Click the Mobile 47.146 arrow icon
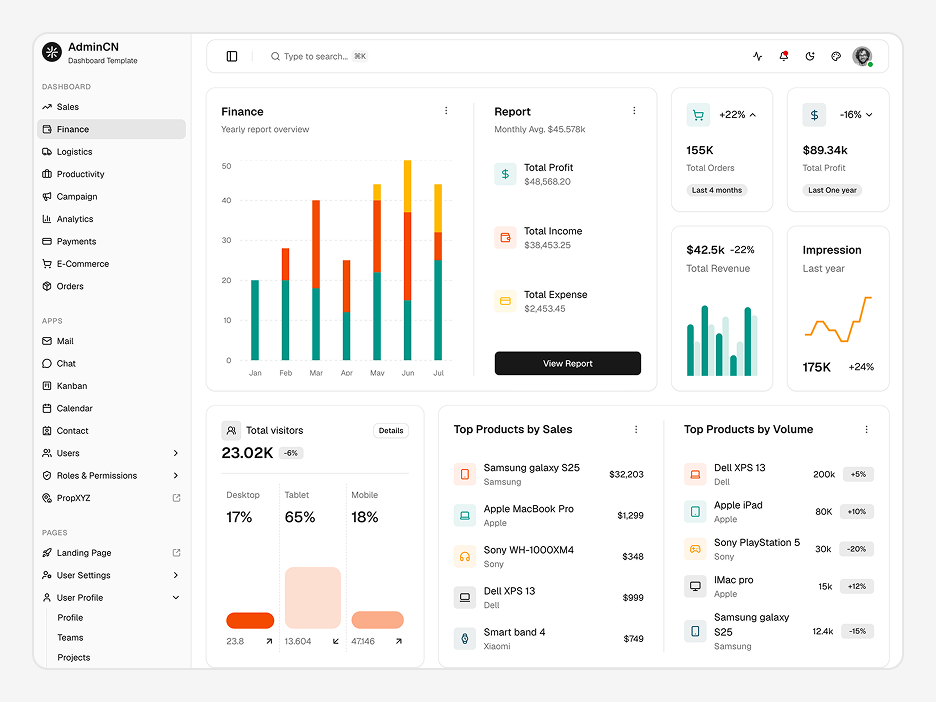The width and height of the screenshot is (936, 702). pyautogui.click(x=399, y=641)
